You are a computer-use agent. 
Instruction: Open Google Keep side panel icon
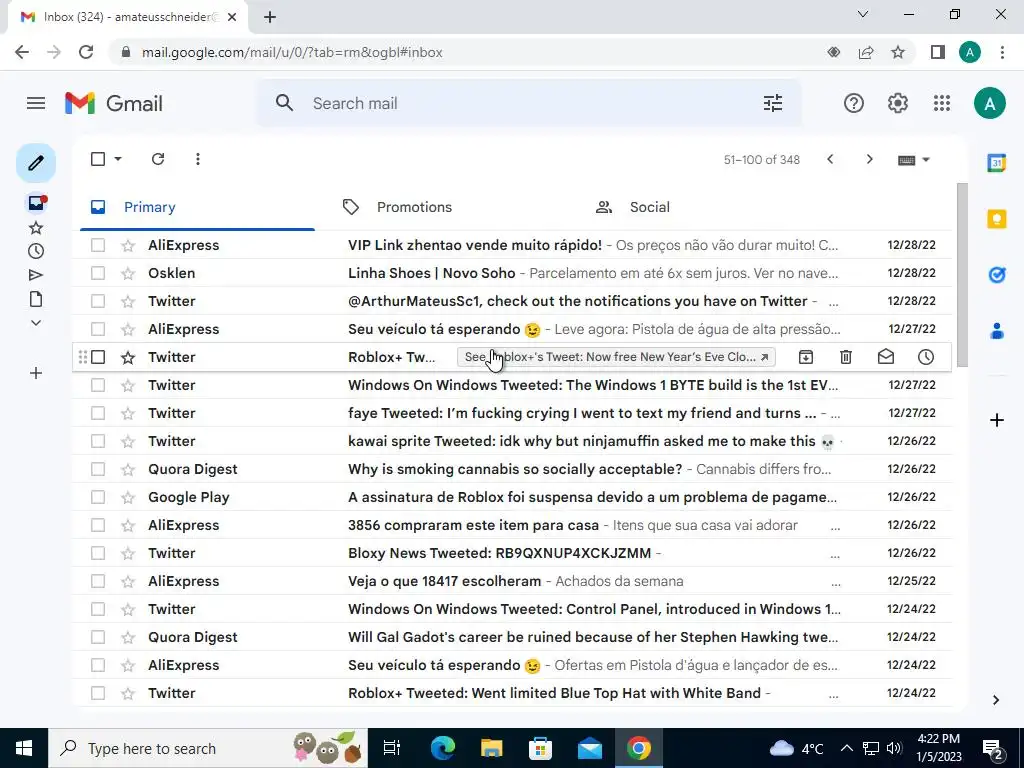point(997,219)
